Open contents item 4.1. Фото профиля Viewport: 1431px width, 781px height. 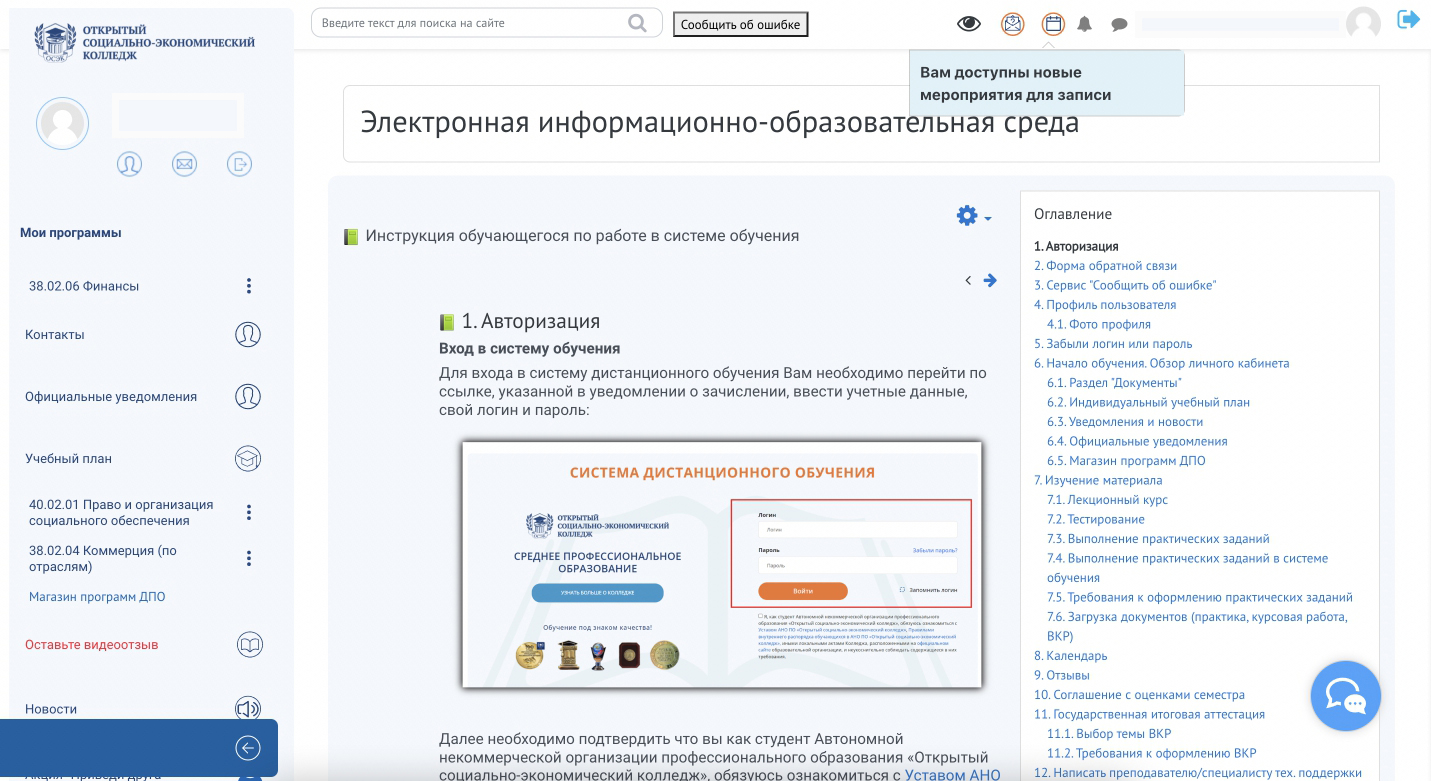[1099, 324]
